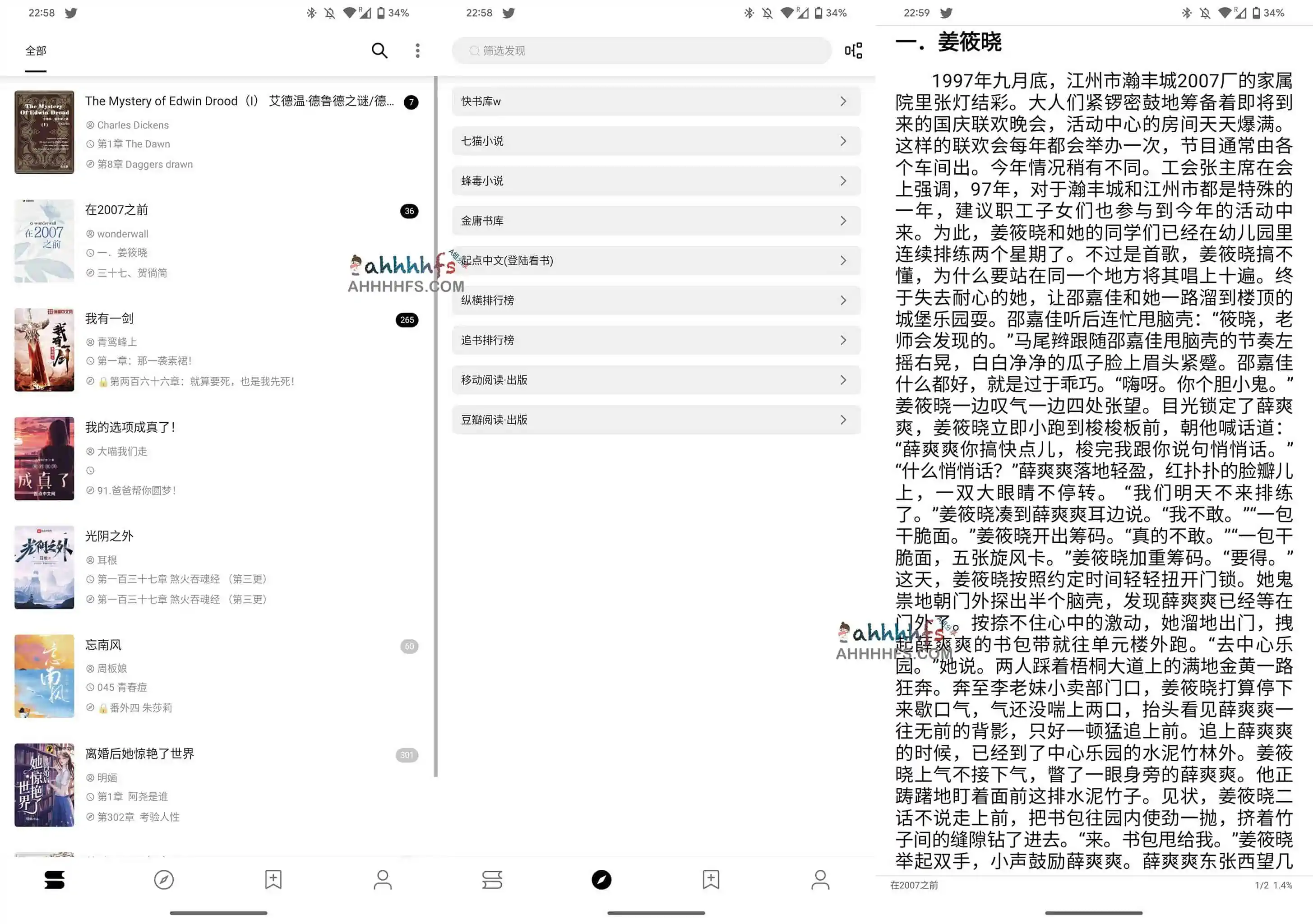
Task: Select the compass Explore icon in the bookshelf nav
Action: (x=163, y=880)
